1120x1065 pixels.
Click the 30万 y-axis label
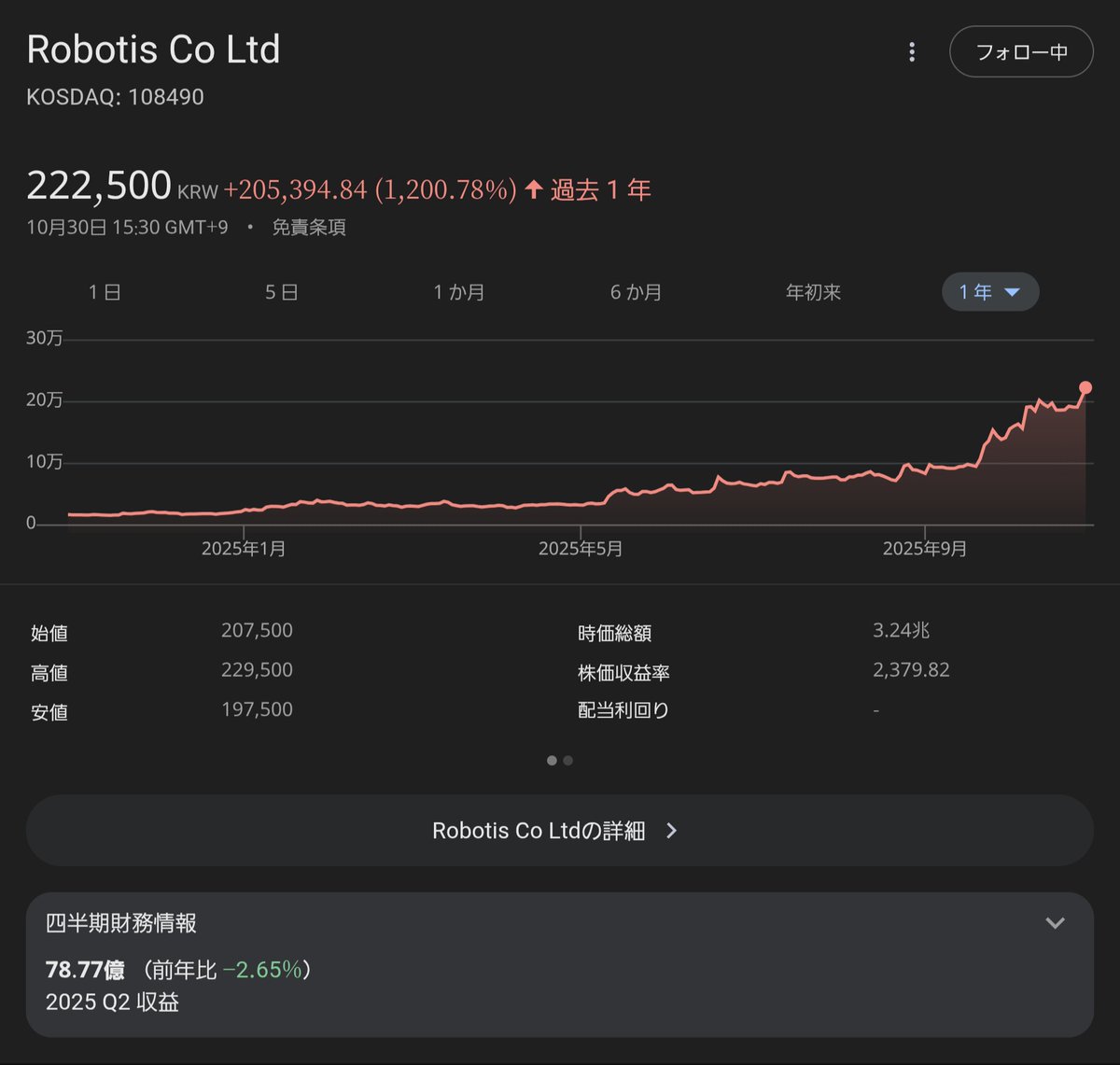[45, 338]
